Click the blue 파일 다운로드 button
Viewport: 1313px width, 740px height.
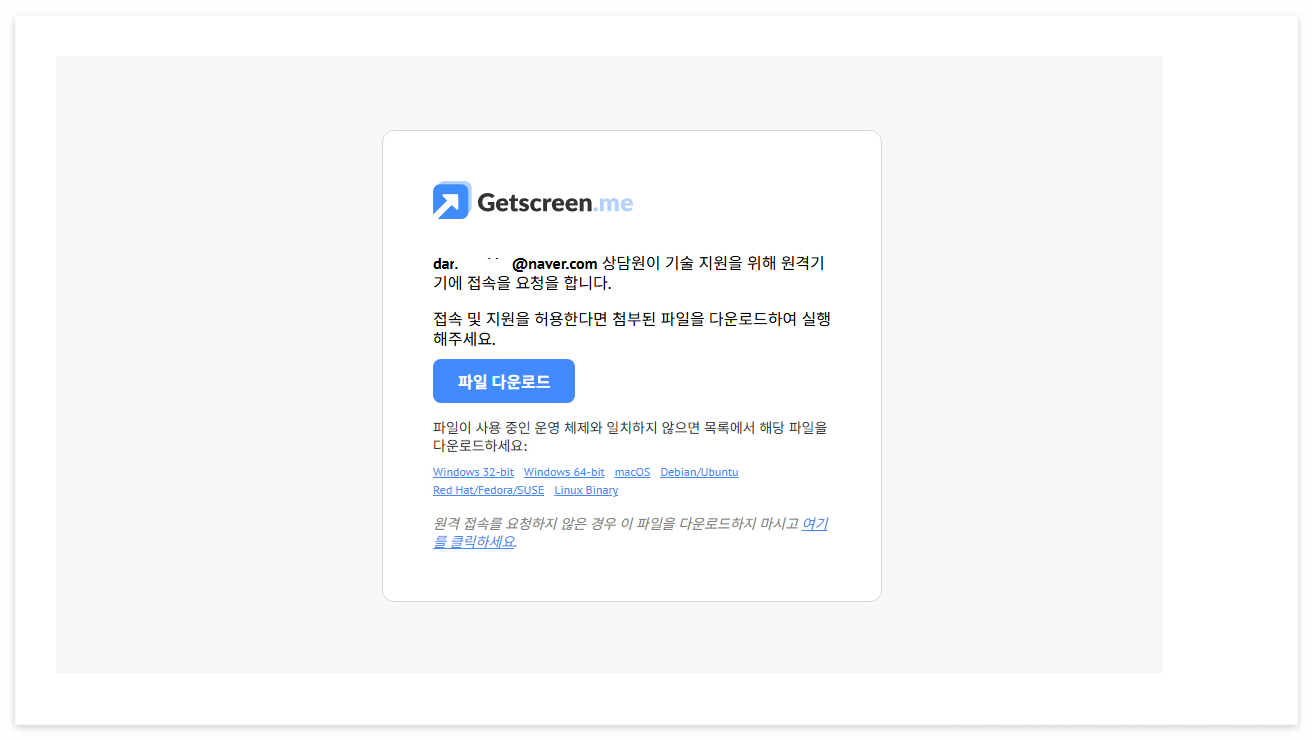[x=504, y=381]
